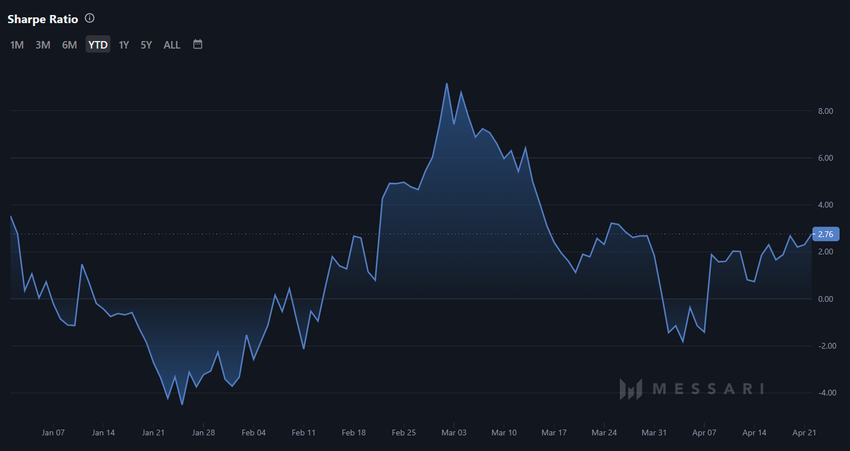Click the Sharpe Ratio chart title
This screenshot has width=850, height=451.
tap(42, 19)
